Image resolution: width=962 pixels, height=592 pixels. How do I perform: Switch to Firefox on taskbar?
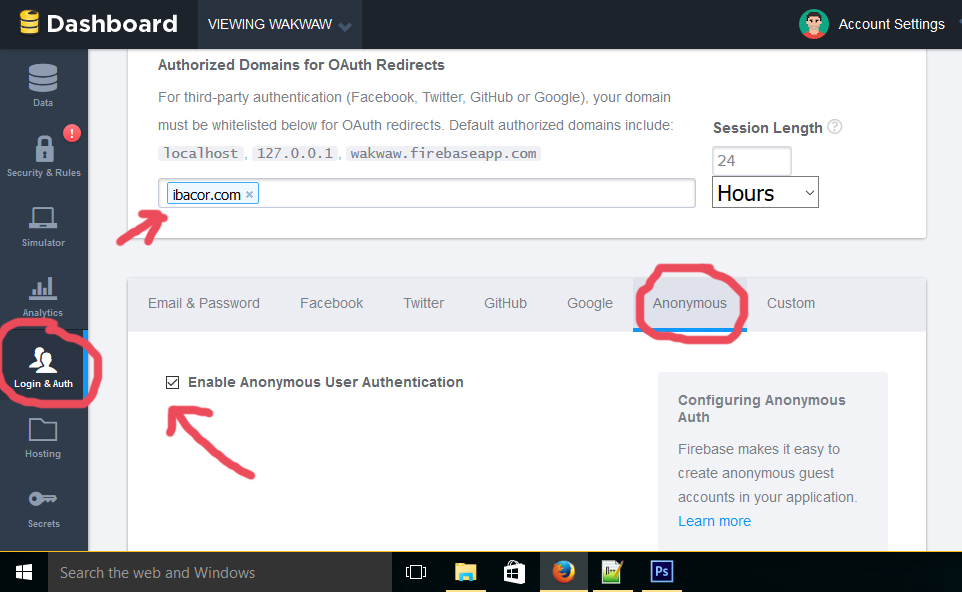coord(563,572)
